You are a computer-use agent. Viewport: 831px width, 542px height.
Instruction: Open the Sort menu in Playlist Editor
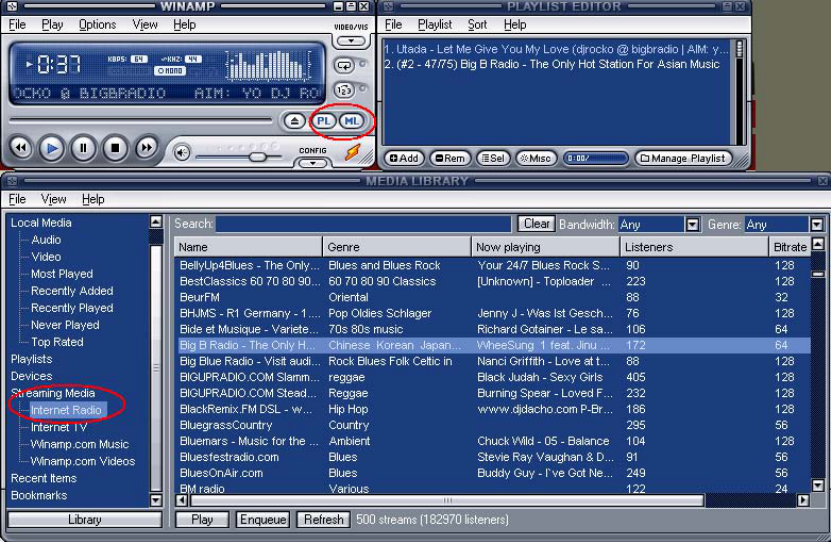click(x=477, y=24)
